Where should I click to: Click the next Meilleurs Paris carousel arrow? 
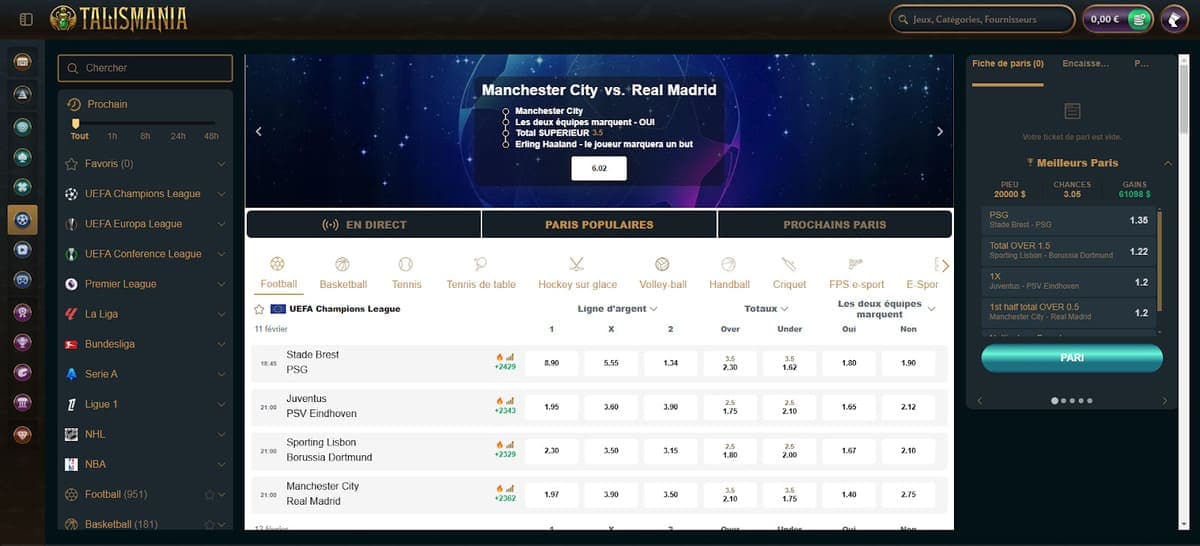tap(1165, 401)
